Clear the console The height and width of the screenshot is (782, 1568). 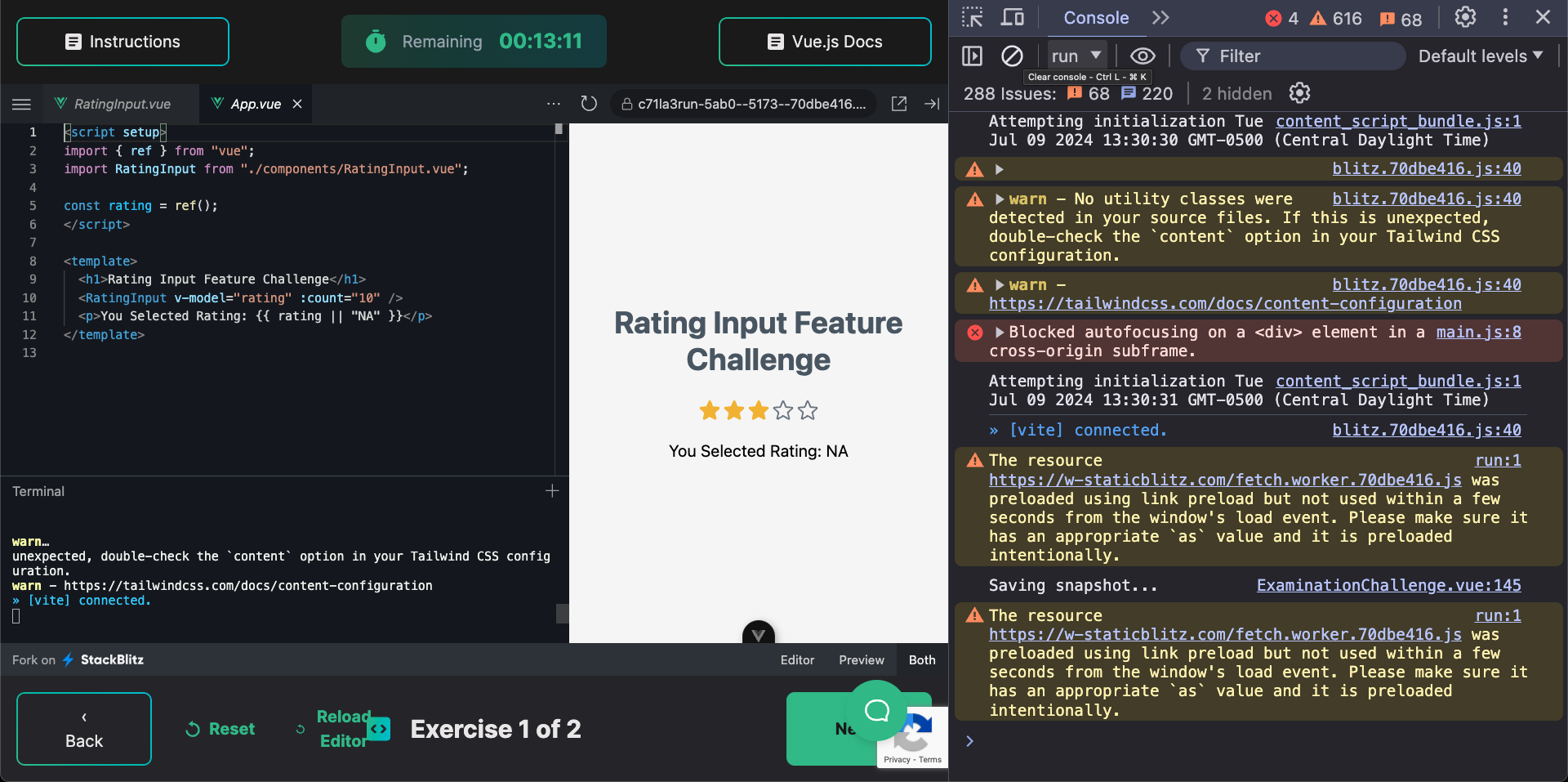point(1012,56)
